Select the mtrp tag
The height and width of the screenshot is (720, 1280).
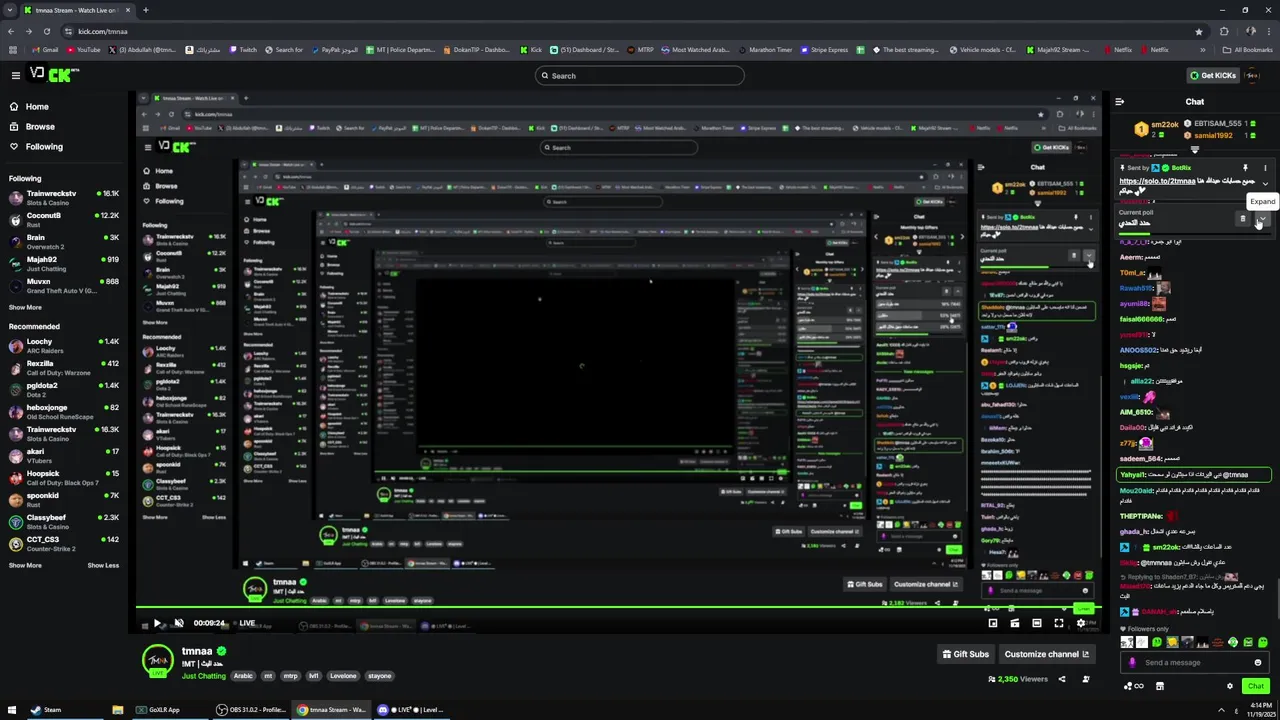290,676
